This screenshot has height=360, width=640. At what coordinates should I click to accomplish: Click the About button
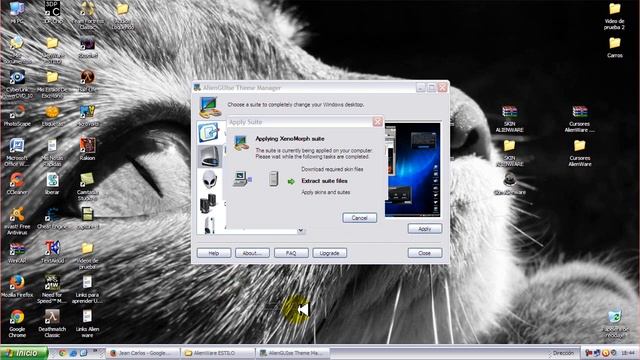252,253
